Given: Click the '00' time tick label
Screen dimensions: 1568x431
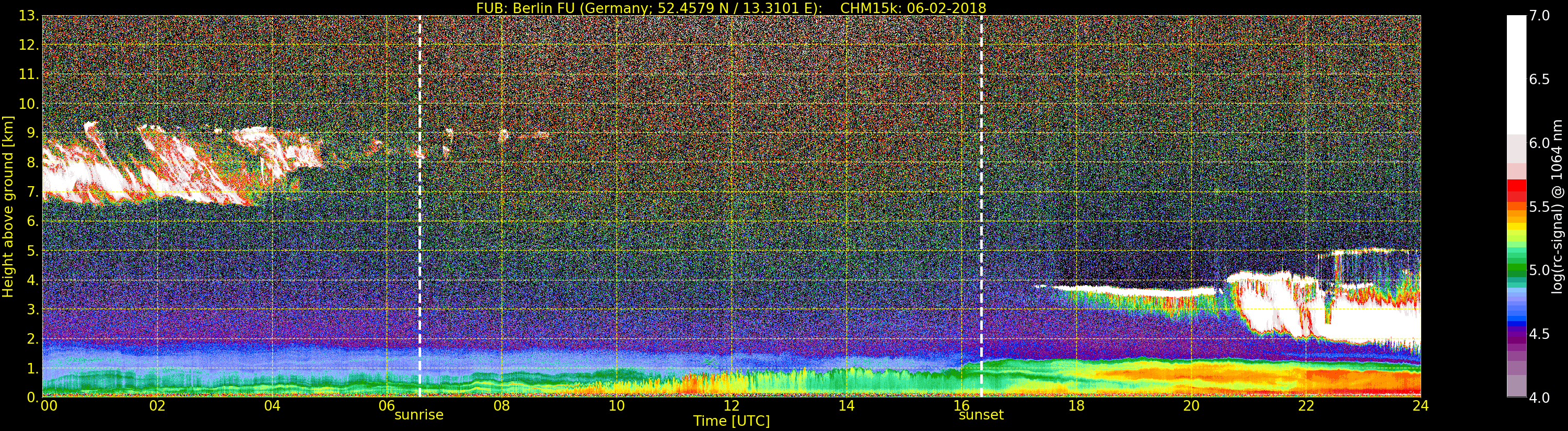Looking at the screenshot, I should point(49,406).
